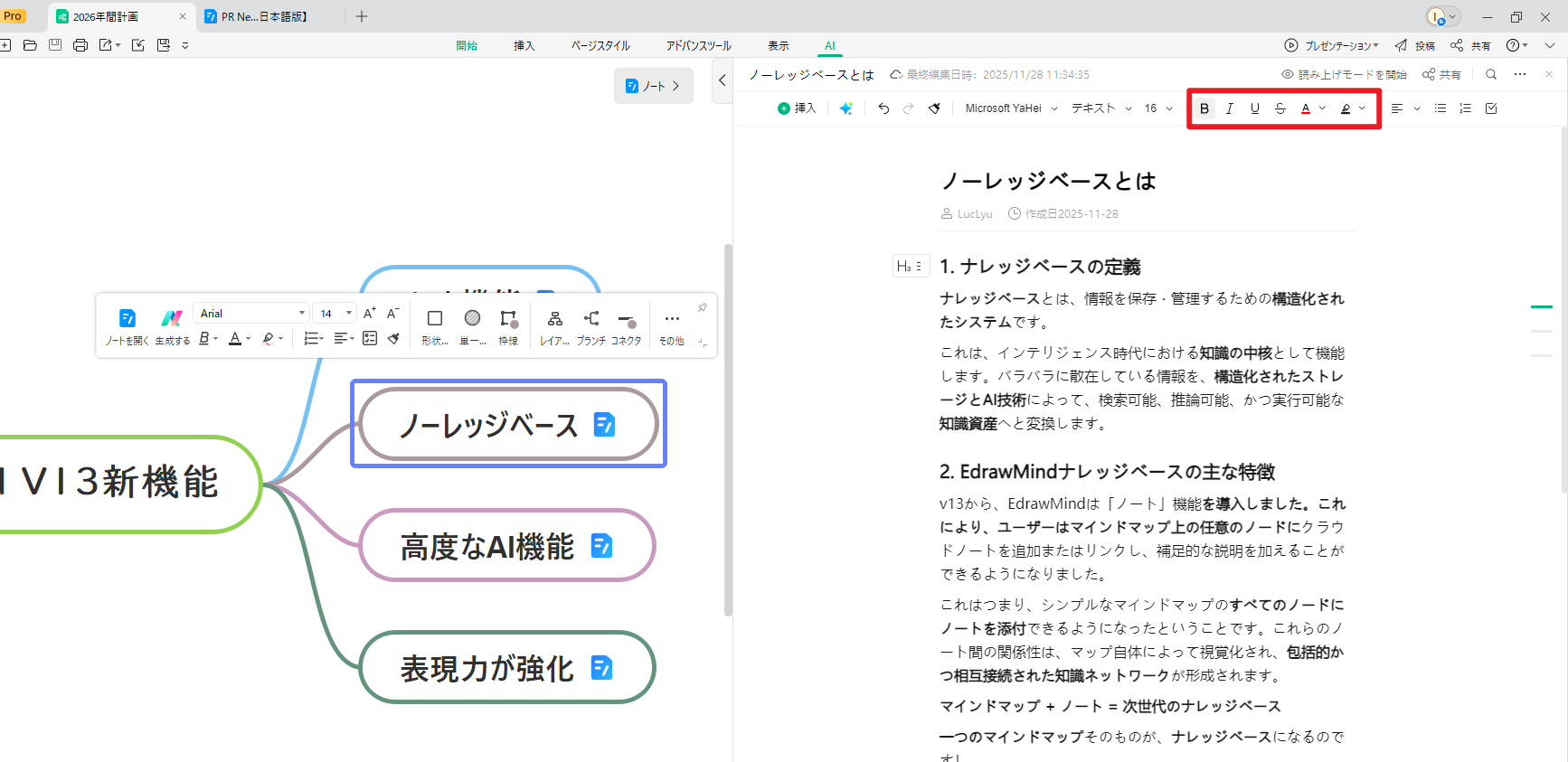Open the ページスタイル ribbon tab
Image resolution: width=1568 pixels, height=762 pixels.
tap(600, 45)
